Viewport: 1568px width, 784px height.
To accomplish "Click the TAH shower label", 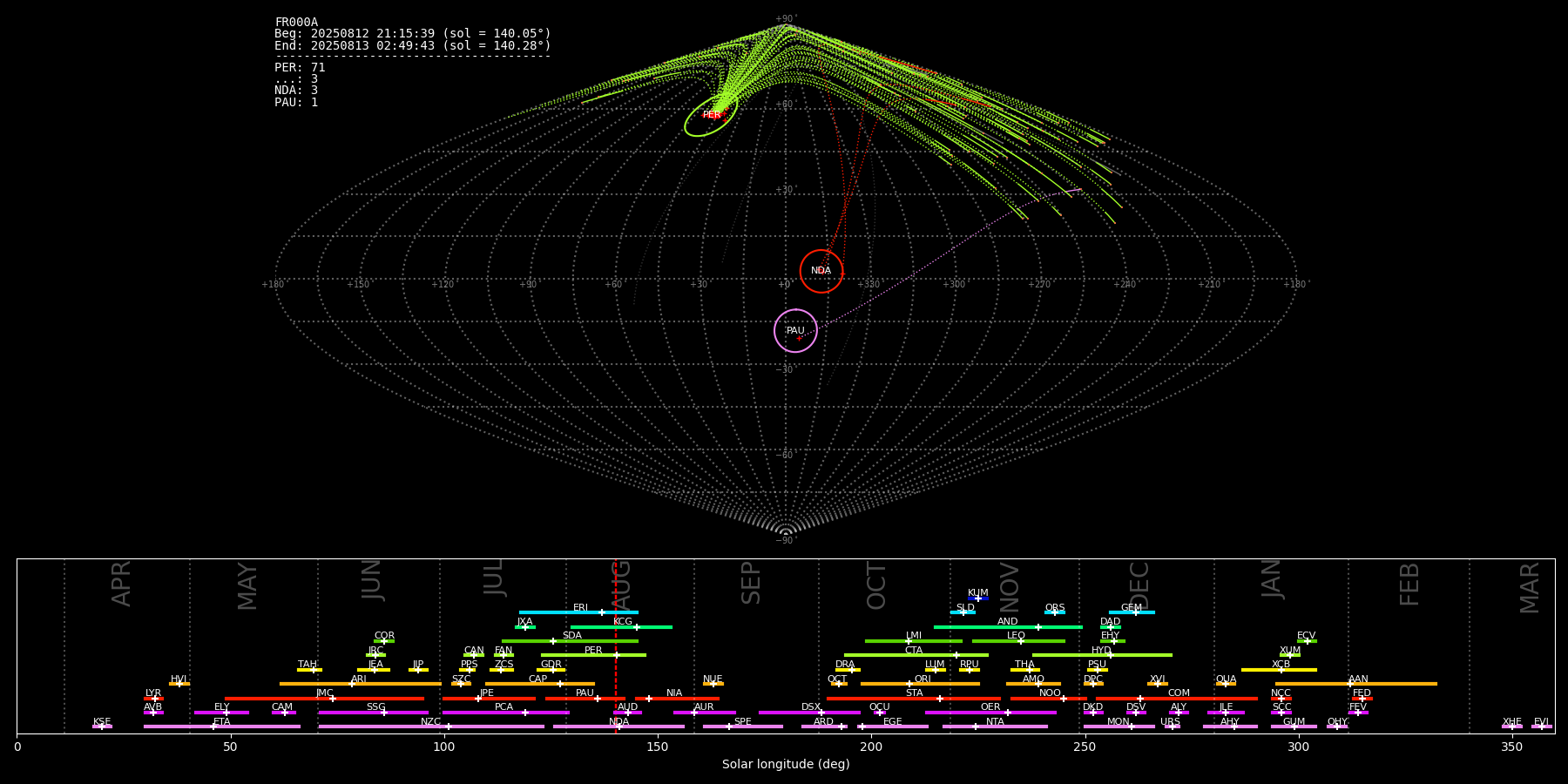I will (x=308, y=665).
